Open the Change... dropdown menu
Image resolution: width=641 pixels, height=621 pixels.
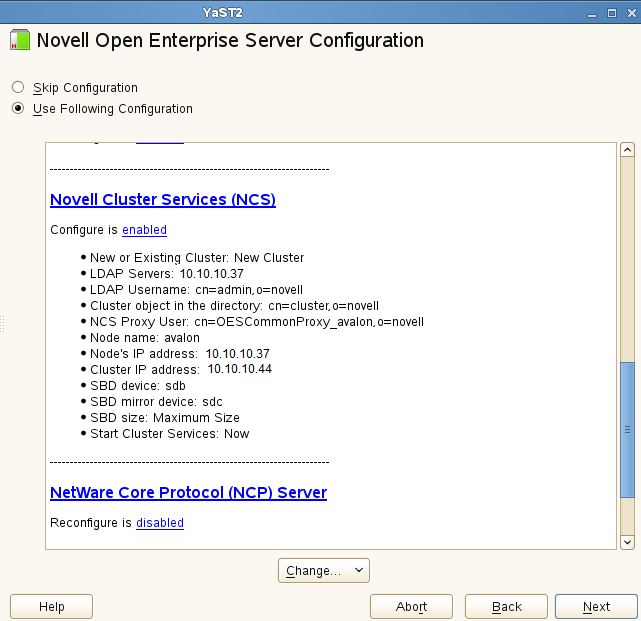pyautogui.click(x=324, y=570)
